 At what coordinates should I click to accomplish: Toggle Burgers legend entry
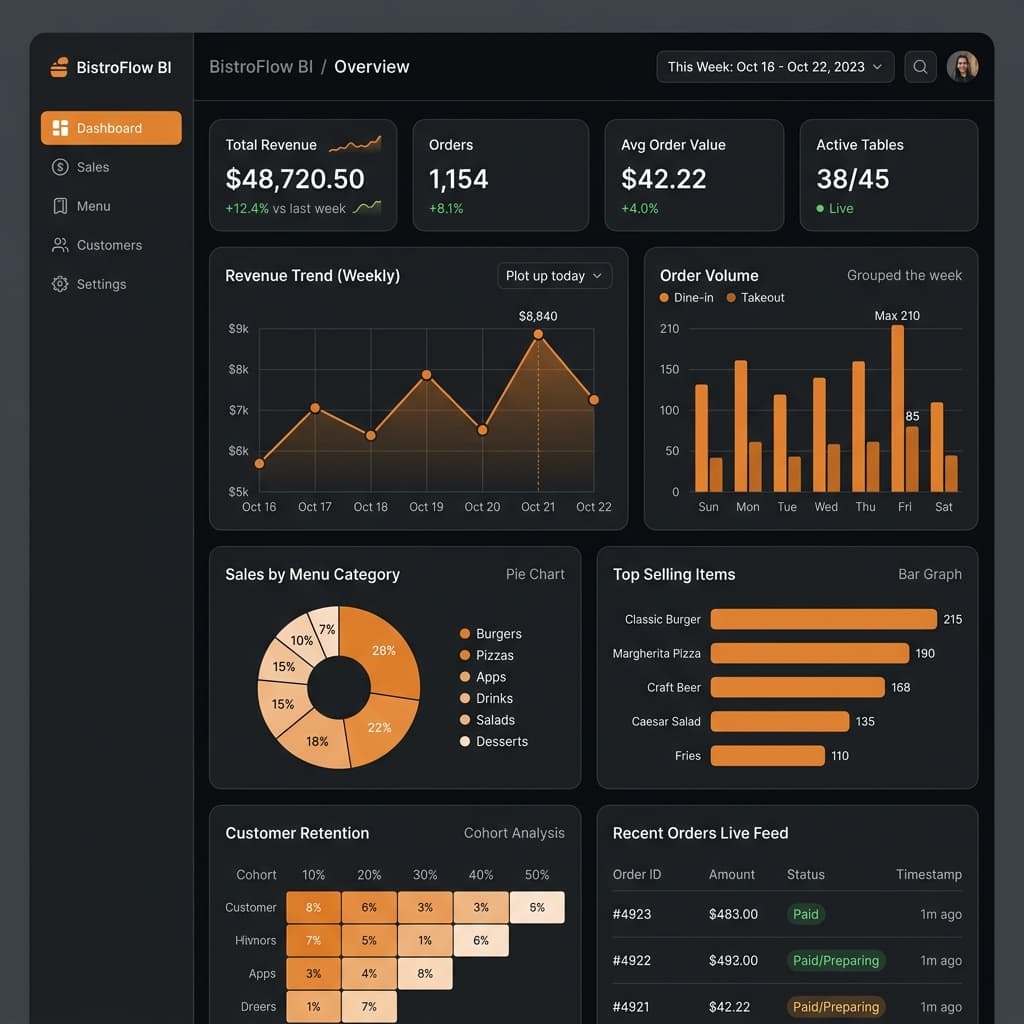tap(490, 633)
